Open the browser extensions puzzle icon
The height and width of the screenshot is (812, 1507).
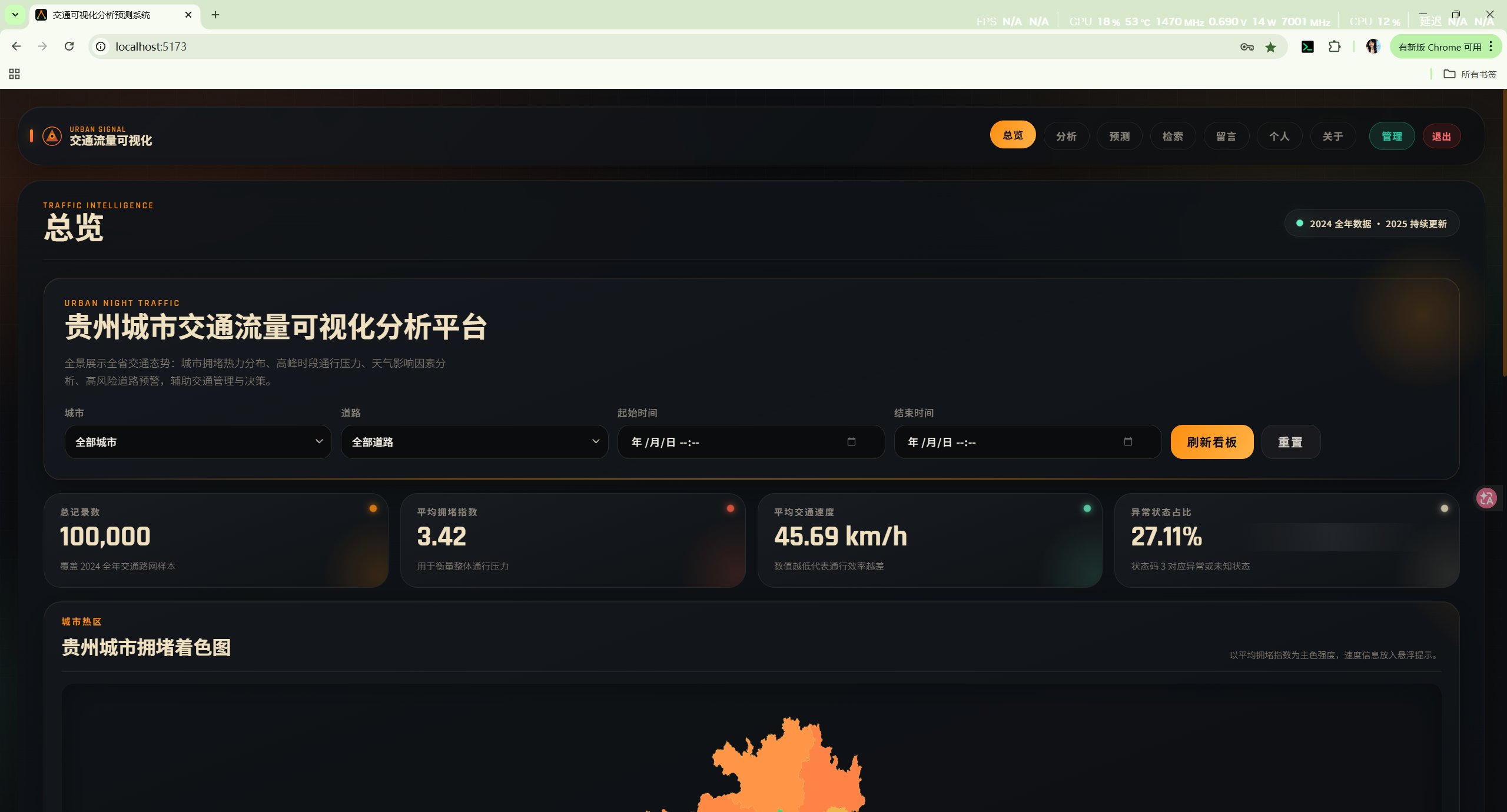click(1335, 46)
